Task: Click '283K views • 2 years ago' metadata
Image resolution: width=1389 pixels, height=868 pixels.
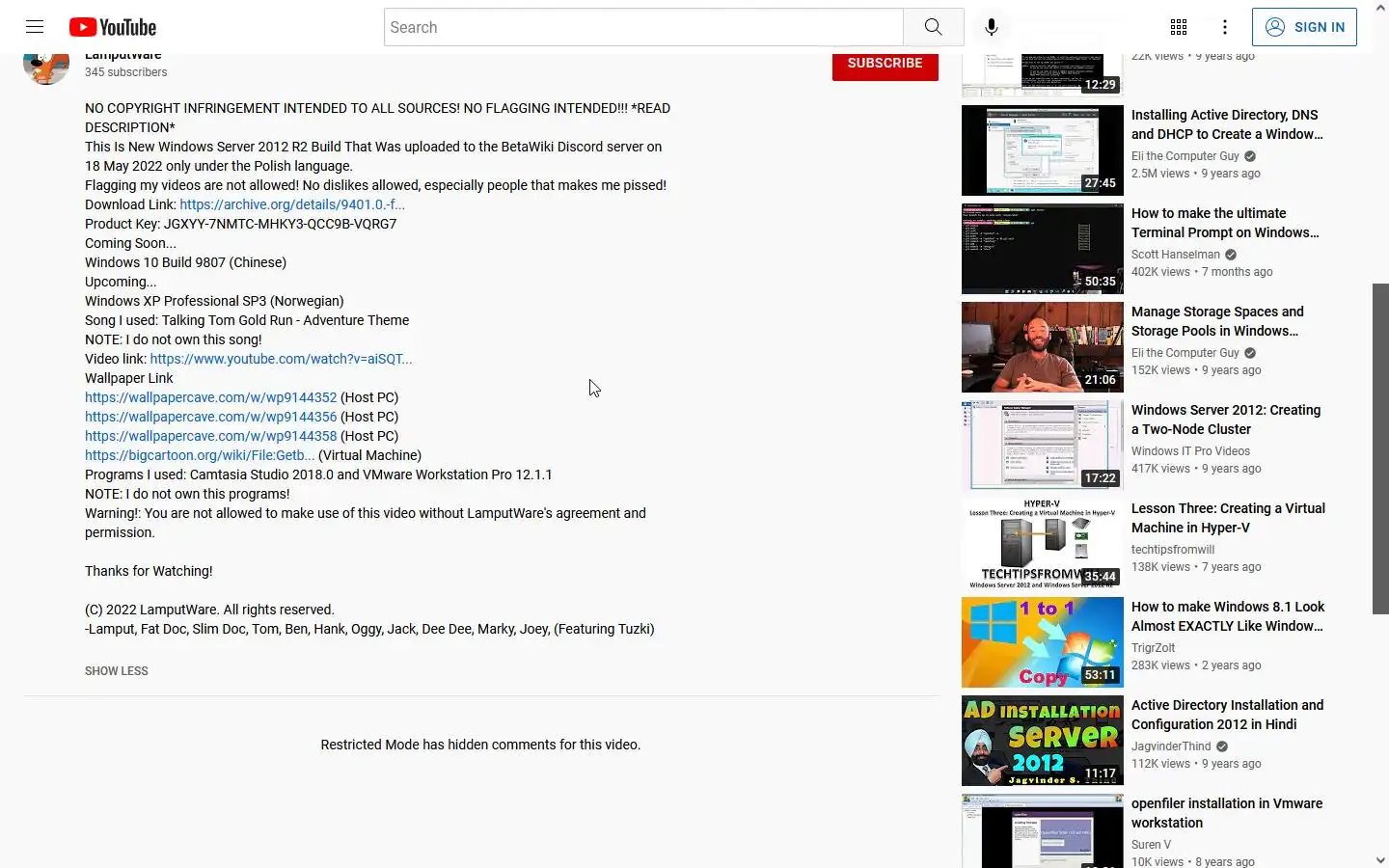Action: (x=1196, y=665)
